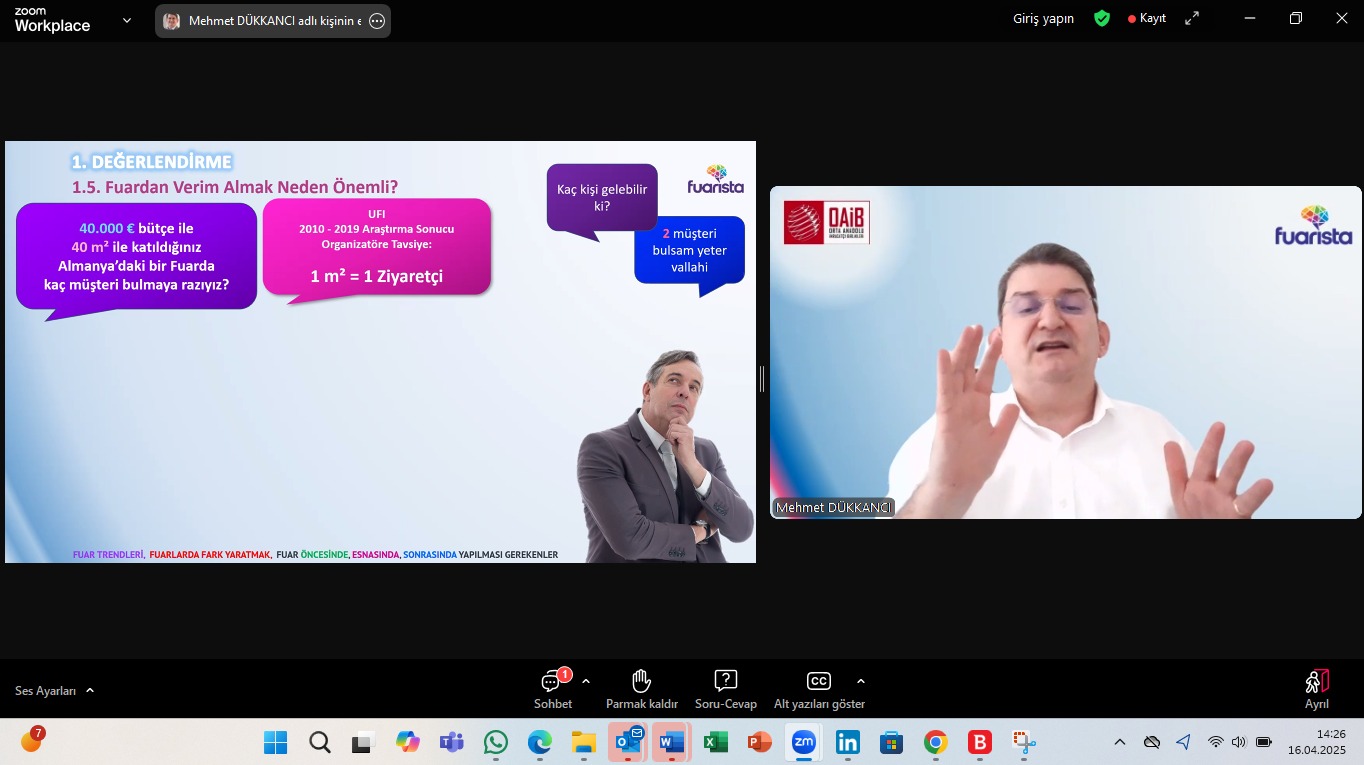
Task: Open Snipping Tool from the taskbar
Action: [1024, 742]
